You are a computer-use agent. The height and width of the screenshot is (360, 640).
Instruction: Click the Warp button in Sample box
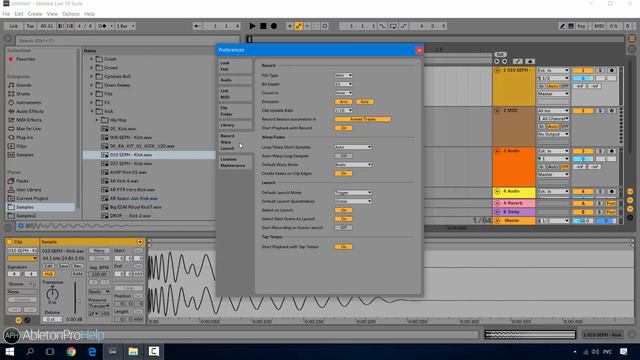pos(99,251)
